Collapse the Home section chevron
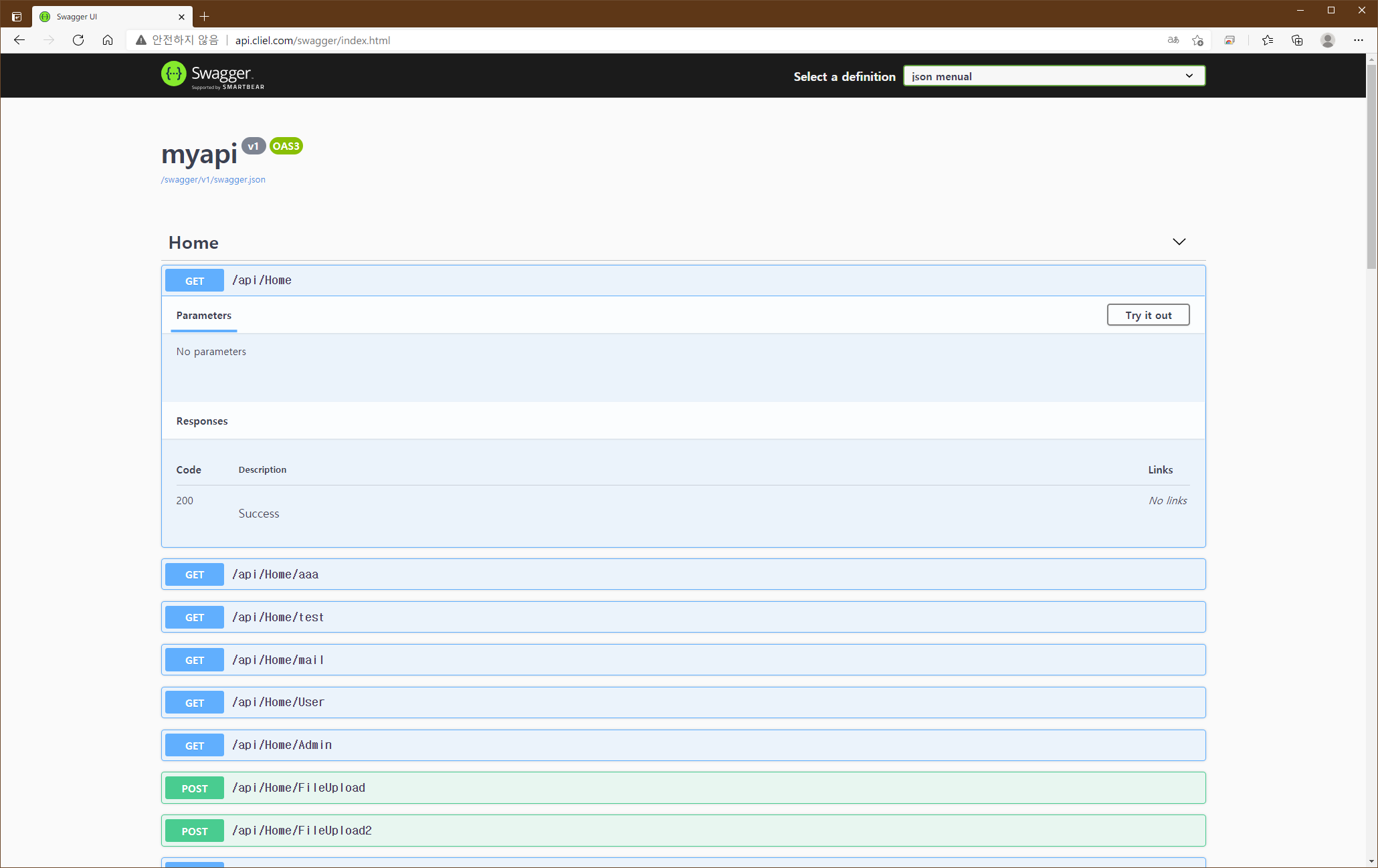 click(x=1179, y=242)
